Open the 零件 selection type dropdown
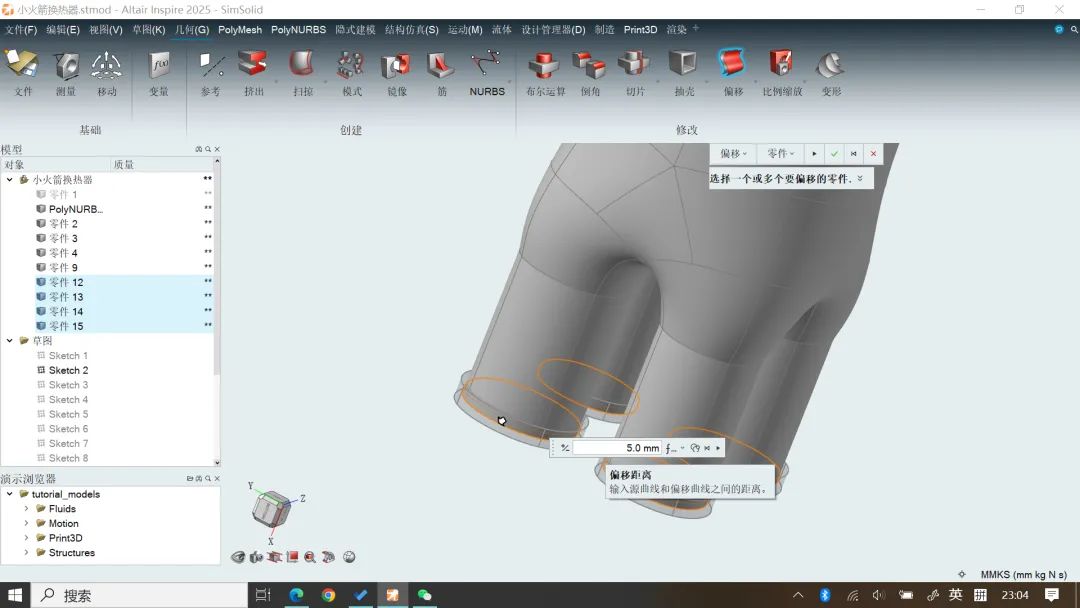Image resolution: width=1080 pixels, height=608 pixels. point(780,154)
